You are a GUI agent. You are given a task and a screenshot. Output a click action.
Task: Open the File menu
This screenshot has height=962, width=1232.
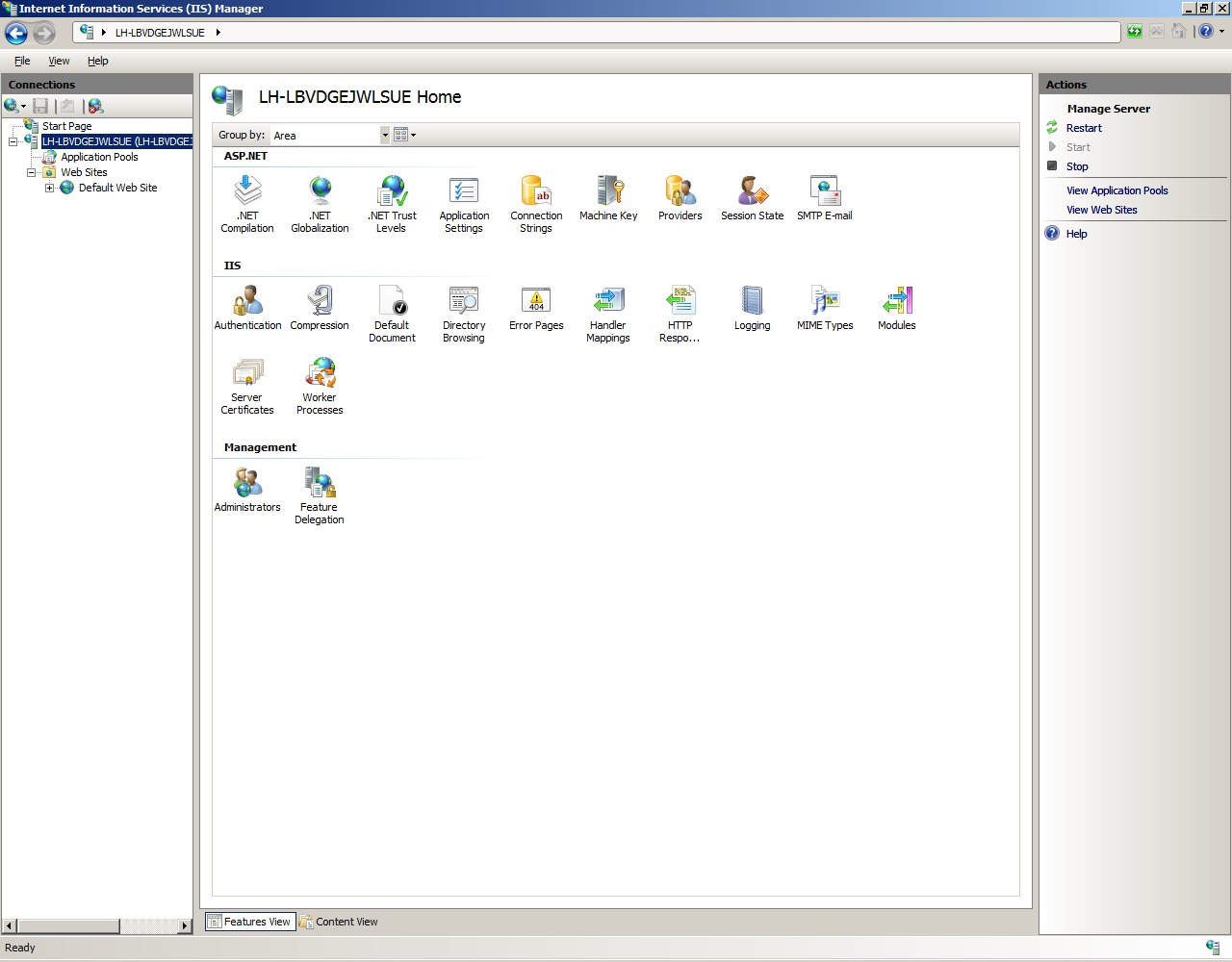click(22, 61)
